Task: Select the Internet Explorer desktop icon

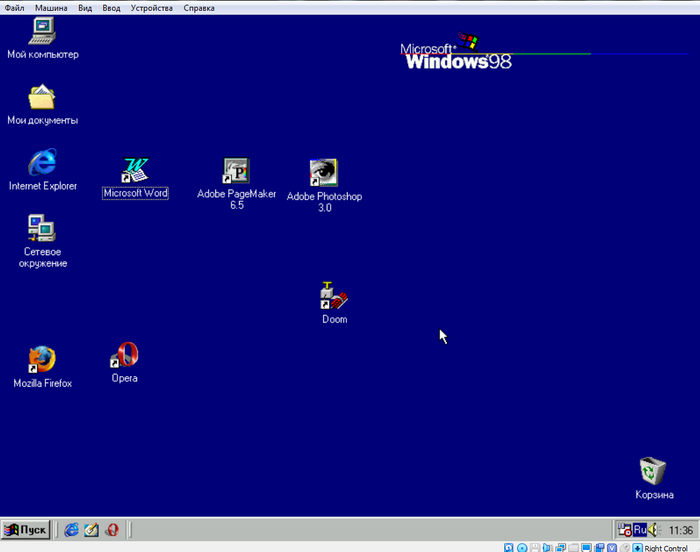Action: (42, 170)
